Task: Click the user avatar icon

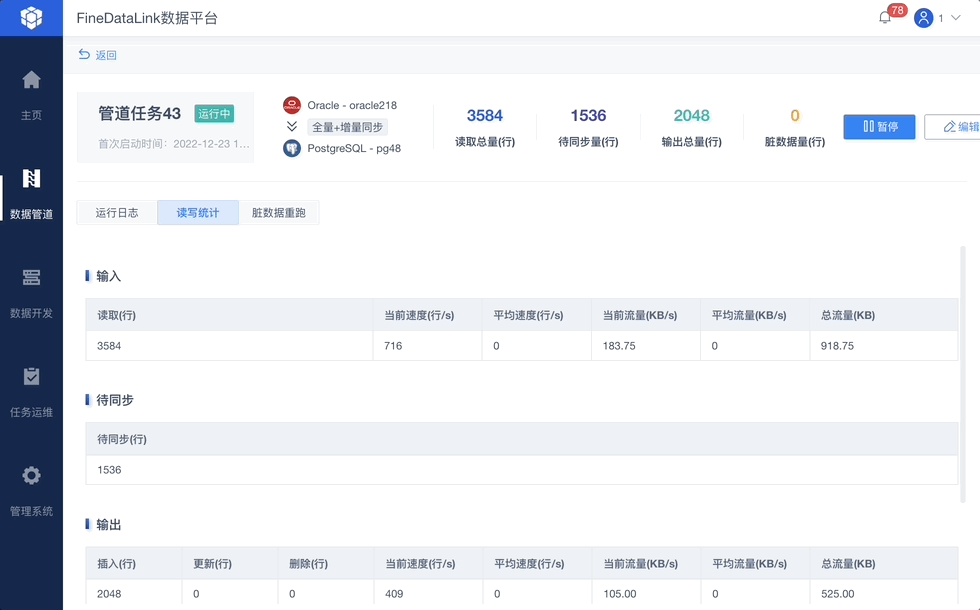Action: [x=923, y=18]
